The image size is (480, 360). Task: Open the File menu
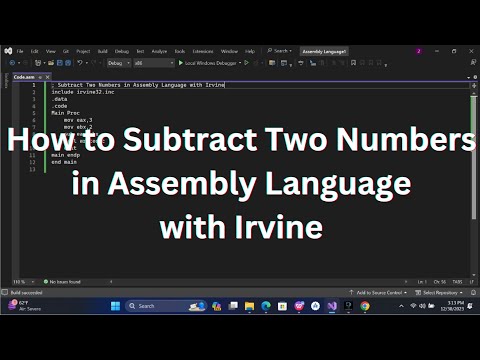(20, 51)
